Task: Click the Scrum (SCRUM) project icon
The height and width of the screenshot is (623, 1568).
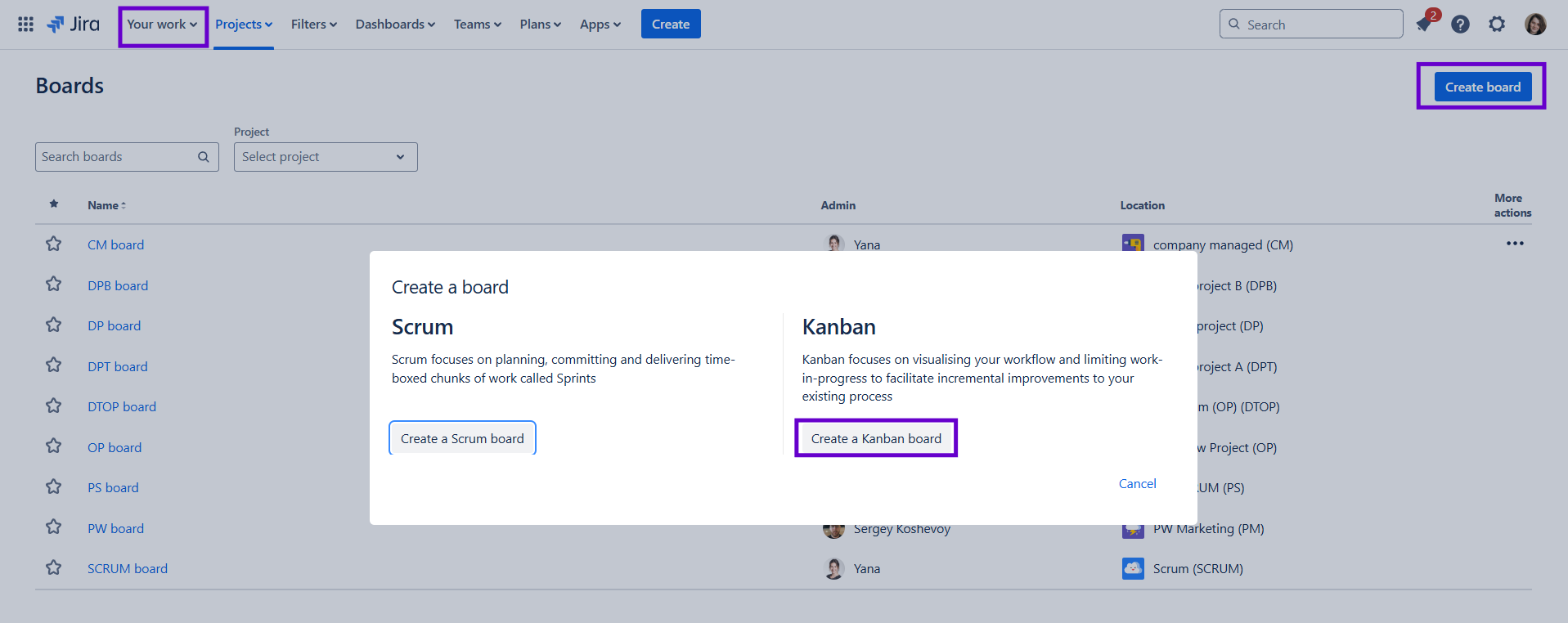Action: point(1133,568)
